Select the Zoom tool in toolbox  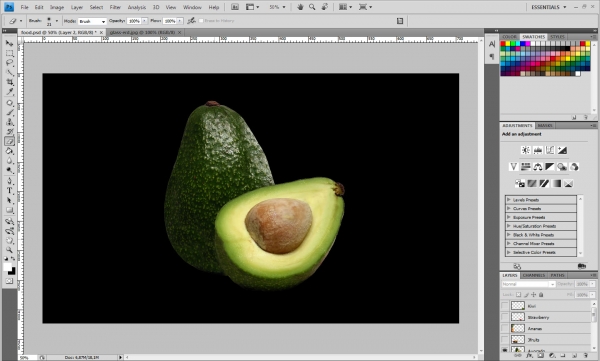(9, 250)
